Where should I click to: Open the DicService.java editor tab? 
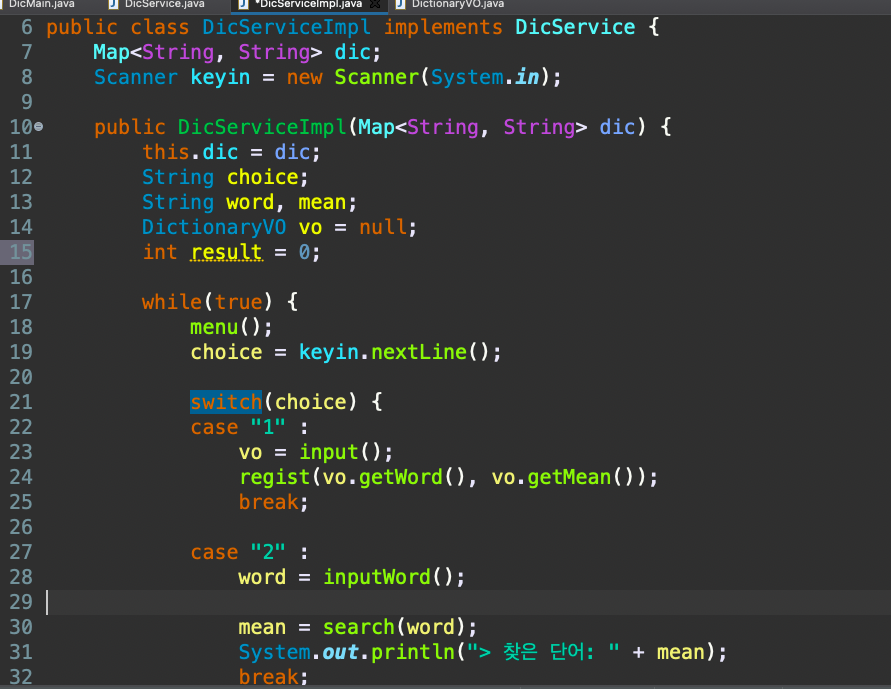point(164,4)
